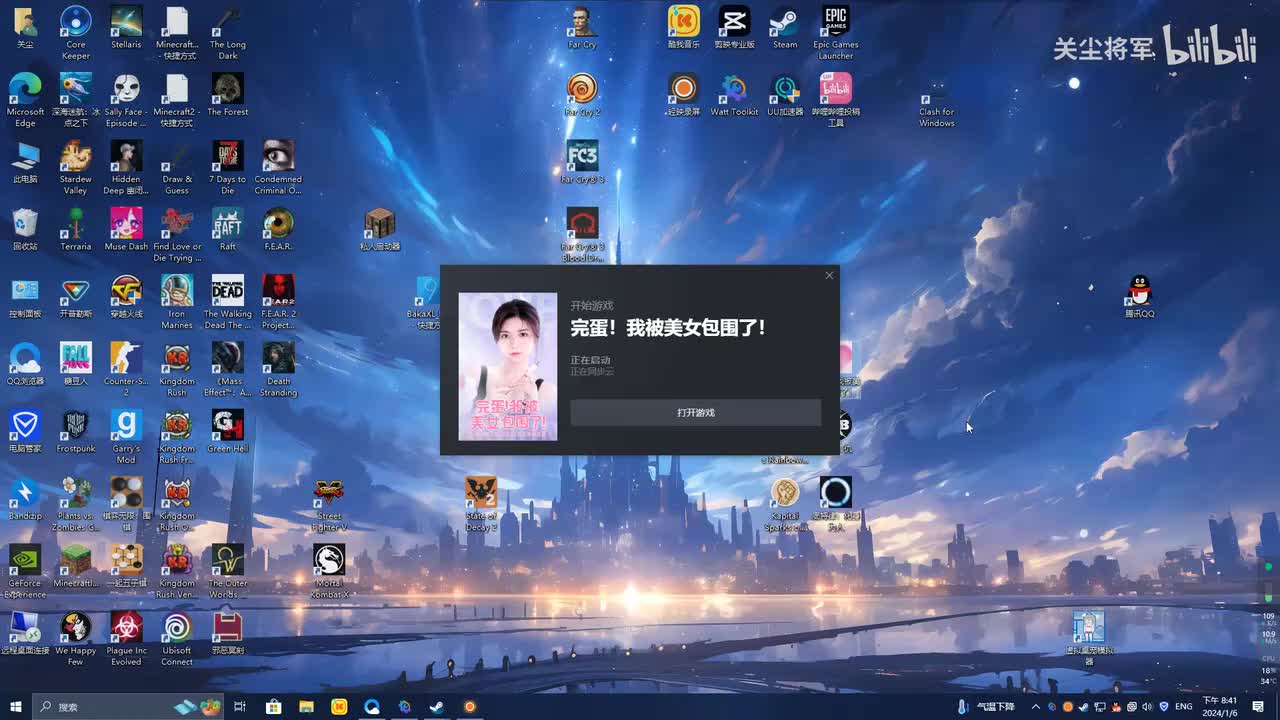Viewport: 1280px width, 720px height.
Task: Select Far Cry 3 Blood Dragon icon
Action: tap(582, 235)
